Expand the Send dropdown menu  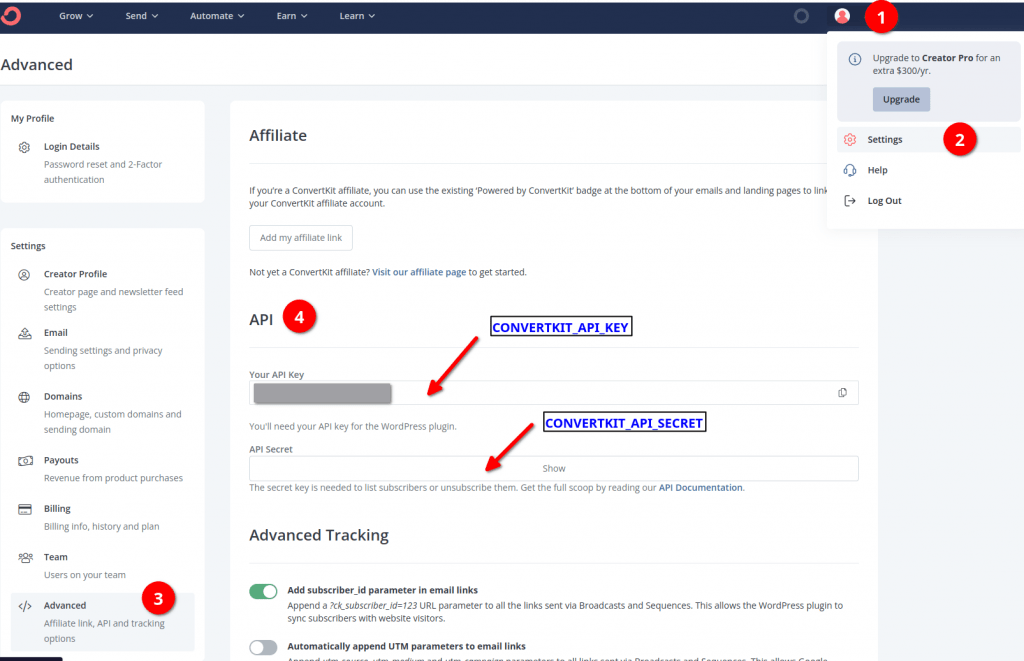(x=142, y=16)
